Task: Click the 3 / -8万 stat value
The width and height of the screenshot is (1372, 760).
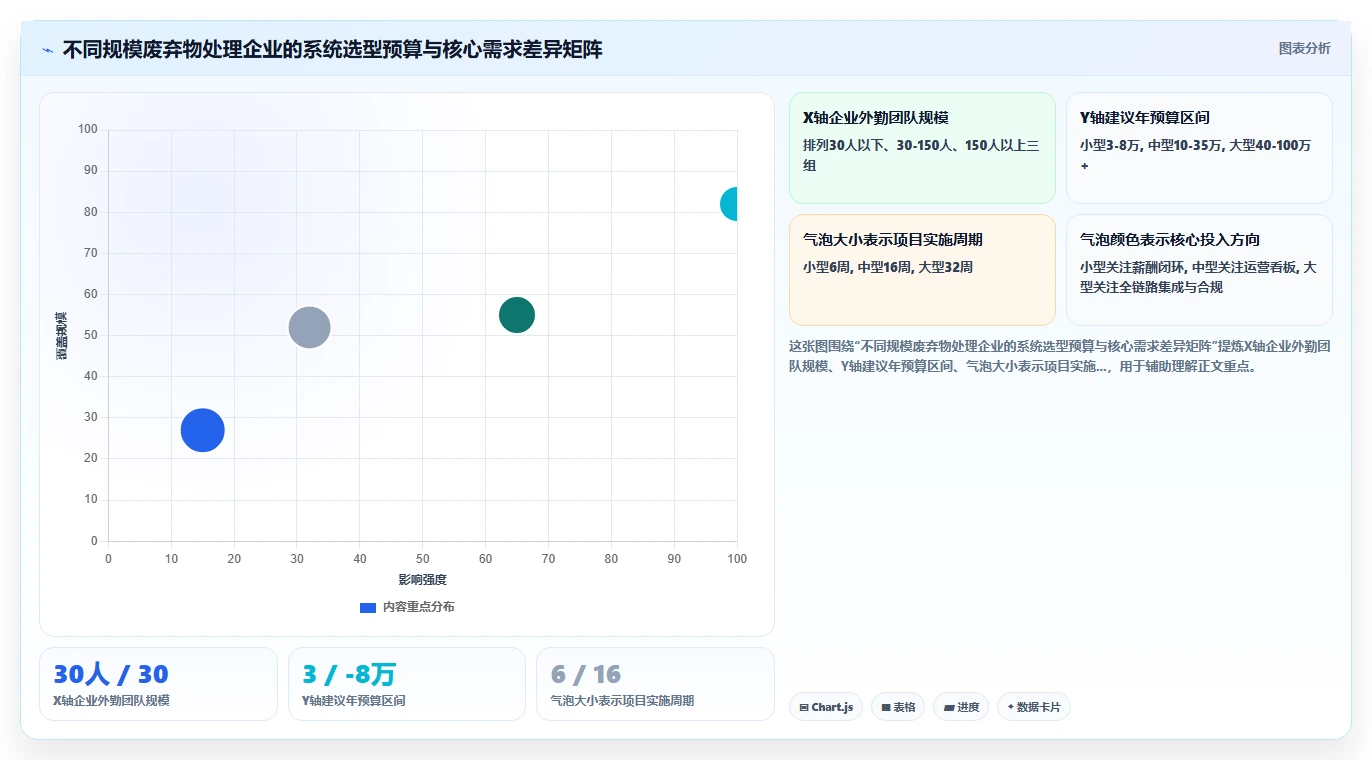Action: click(x=349, y=674)
